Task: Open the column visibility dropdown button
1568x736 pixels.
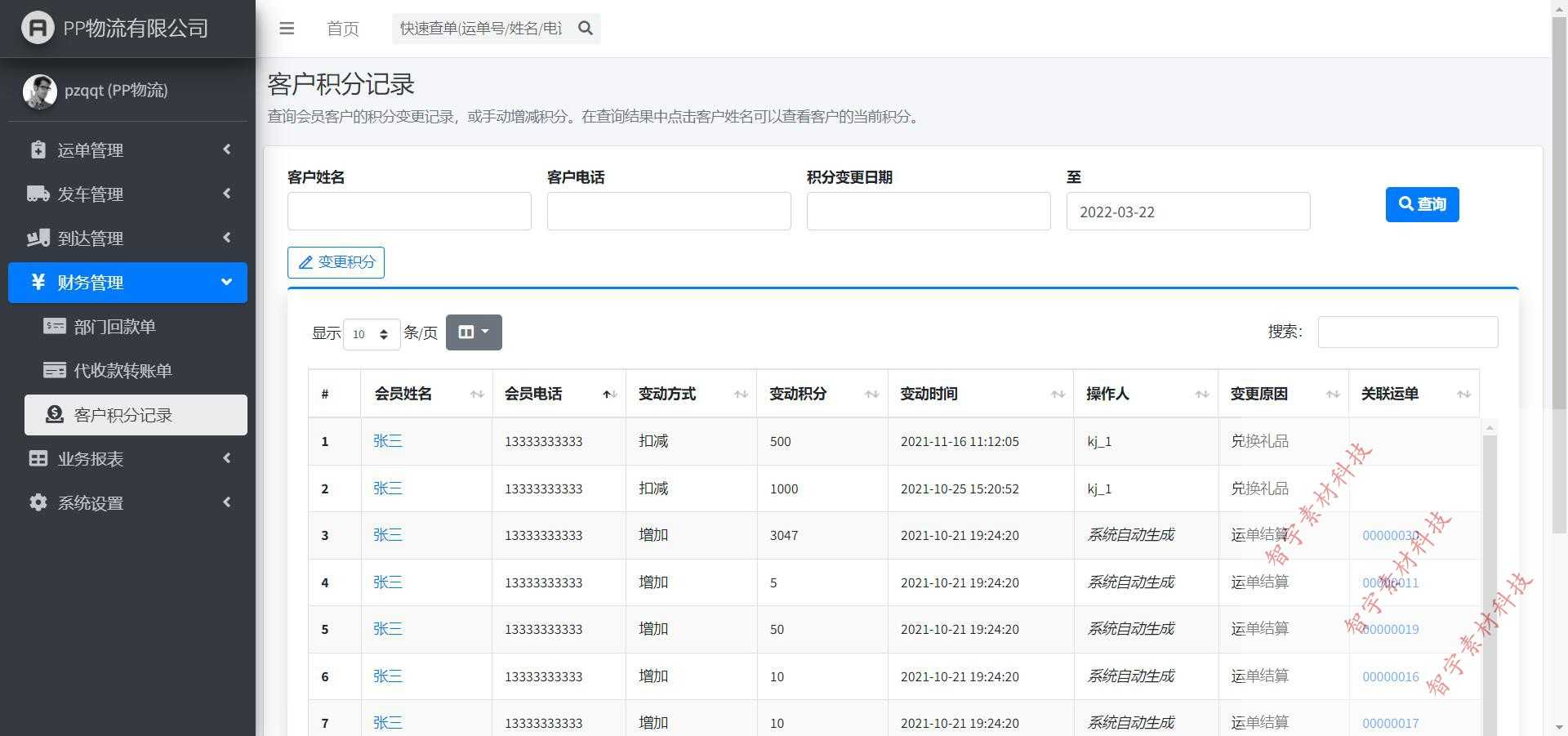Action: 474,332
